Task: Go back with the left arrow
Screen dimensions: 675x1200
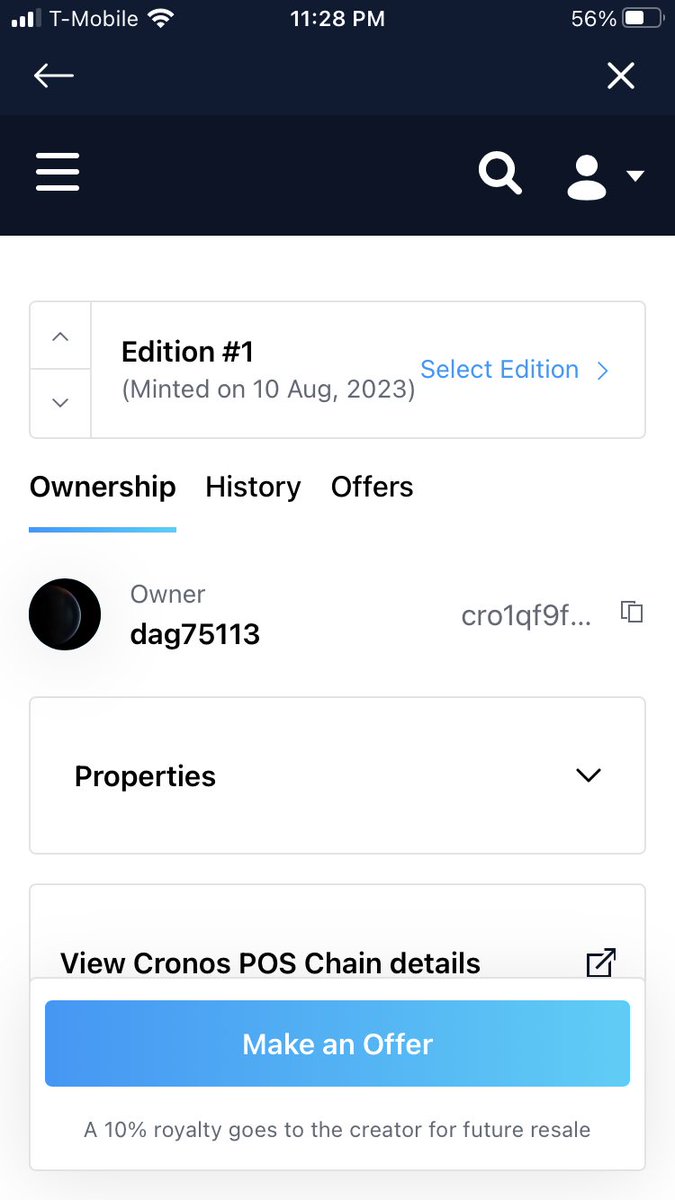Action: coord(54,76)
